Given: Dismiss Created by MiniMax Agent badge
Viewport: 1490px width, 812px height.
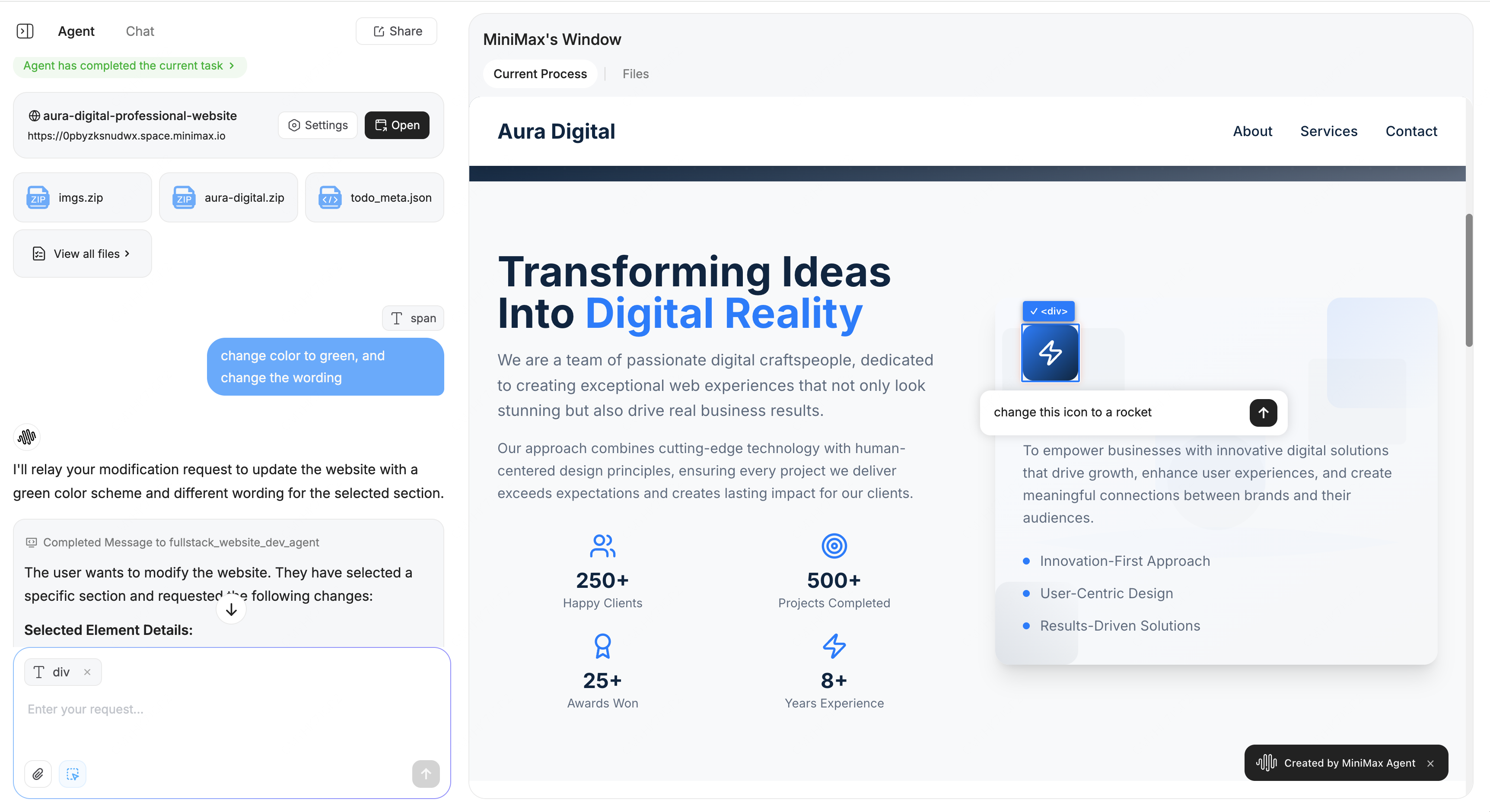Looking at the screenshot, I should tap(1430, 763).
